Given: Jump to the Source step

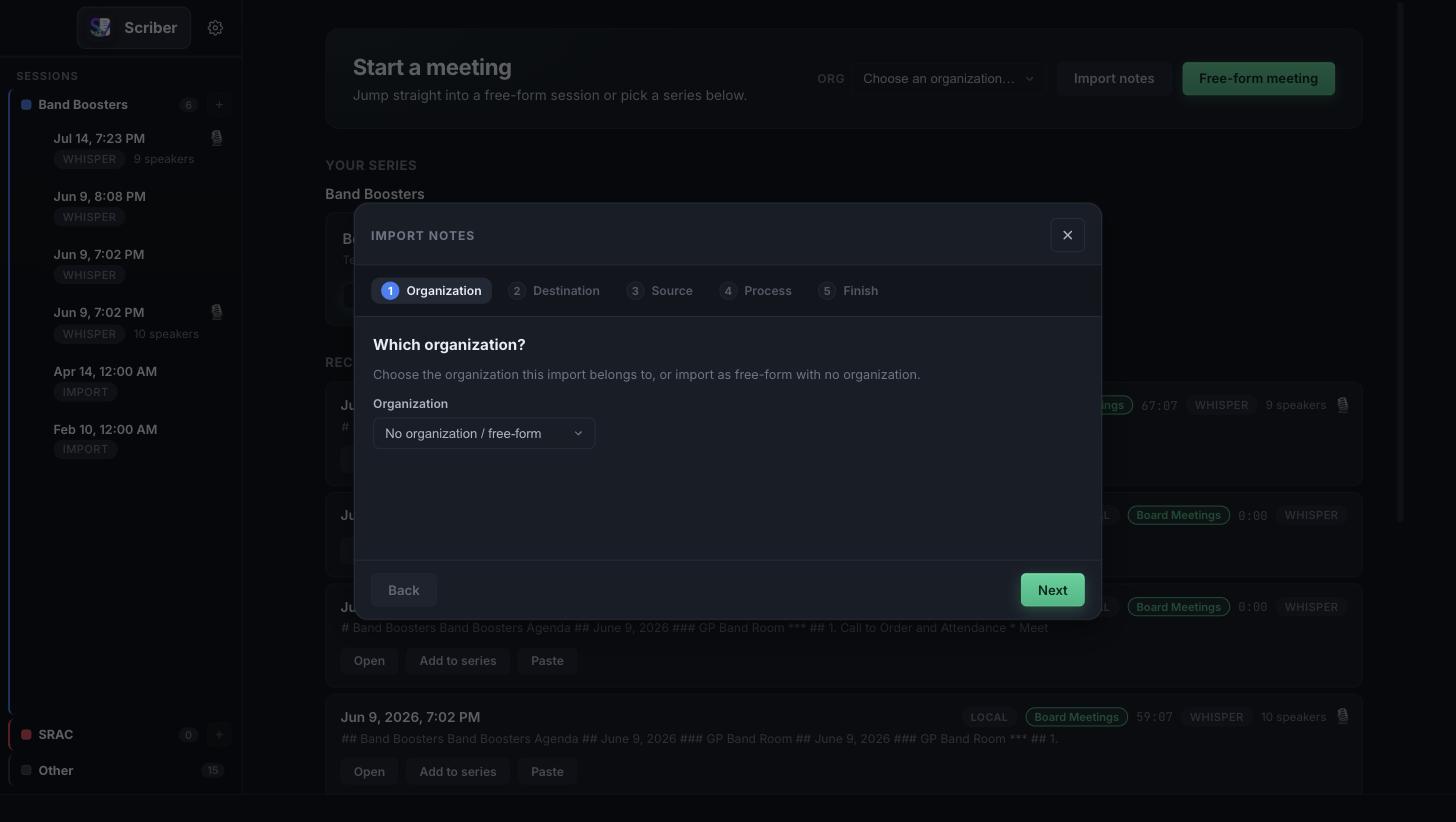Looking at the screenshot, I should point(660,291).
